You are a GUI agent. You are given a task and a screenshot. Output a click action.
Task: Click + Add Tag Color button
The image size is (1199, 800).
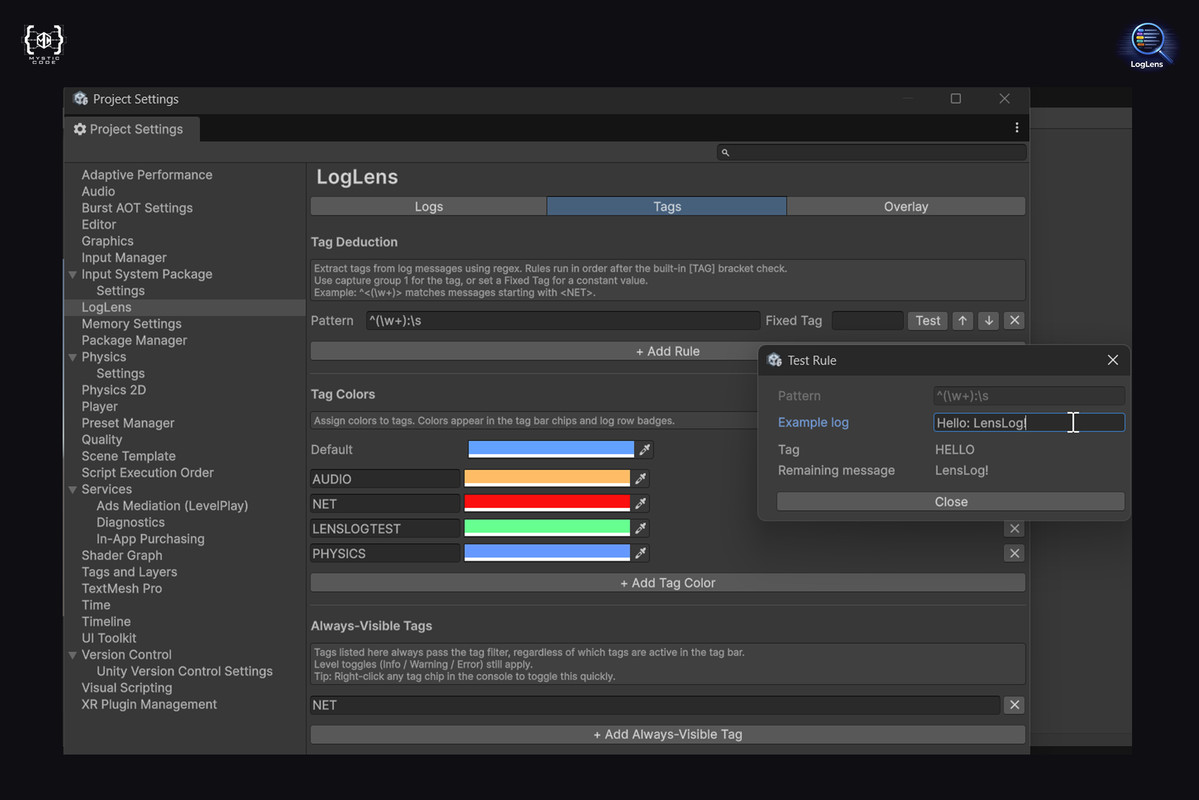(x=668, y=583)
